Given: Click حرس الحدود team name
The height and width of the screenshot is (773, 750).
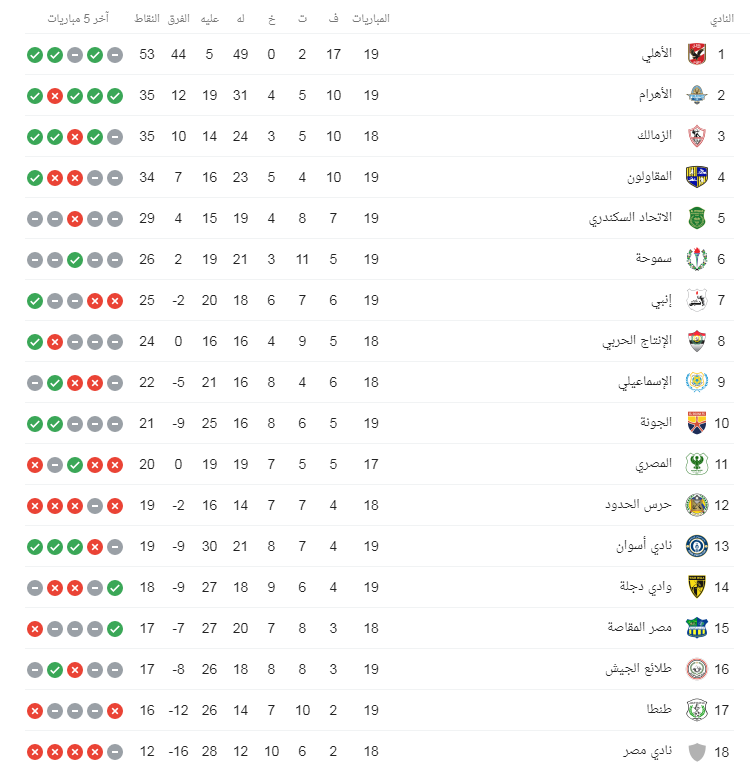Looking at the screenshot, I should (639, 505).
